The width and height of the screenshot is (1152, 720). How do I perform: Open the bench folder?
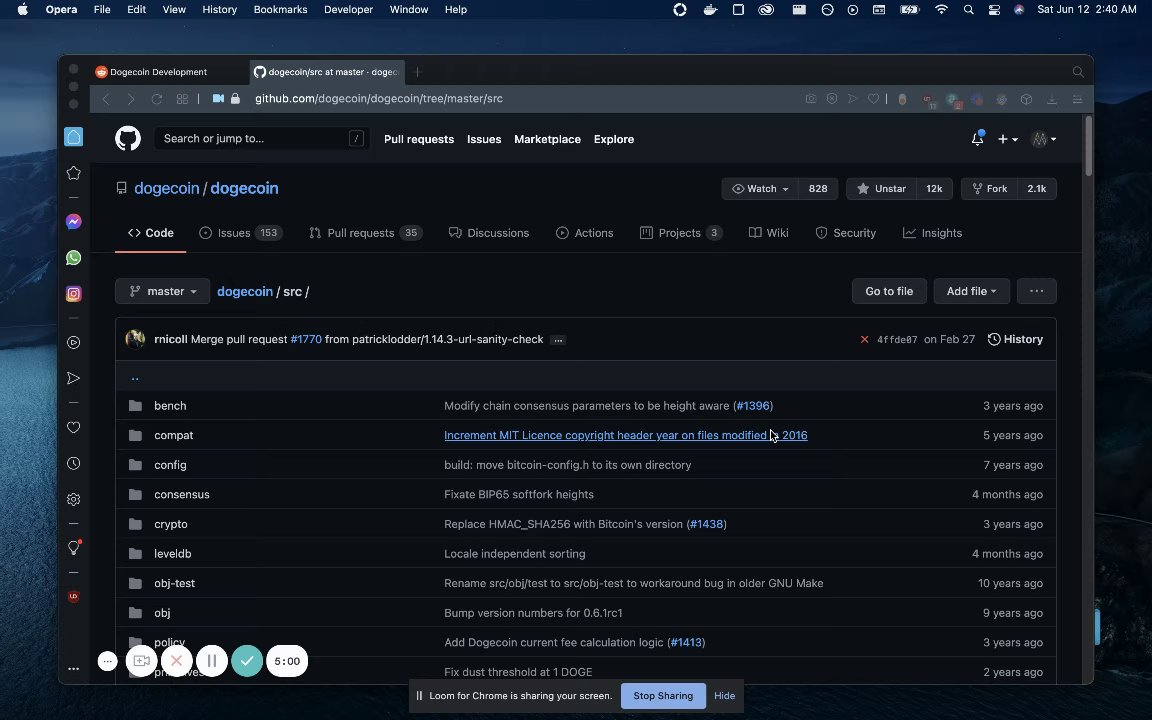coord(170,406)
